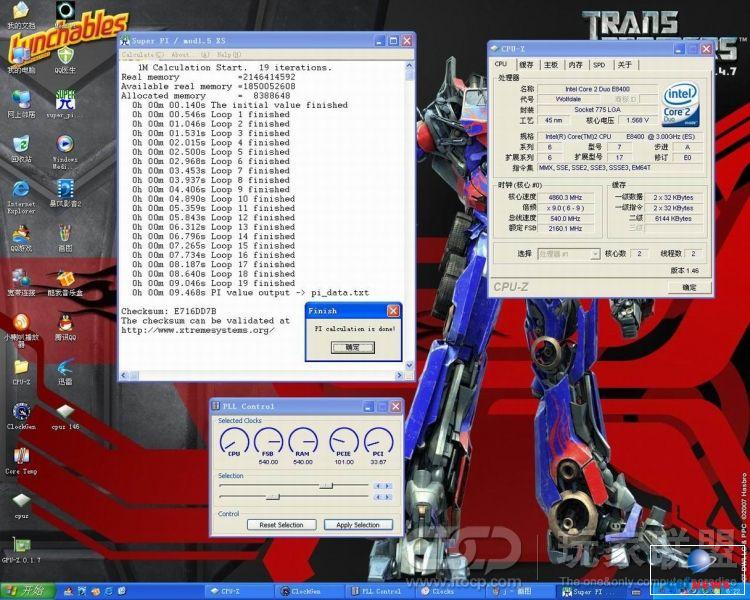
Task: Activate the Super PI taskbar button
Action: [x=593, y=591]
